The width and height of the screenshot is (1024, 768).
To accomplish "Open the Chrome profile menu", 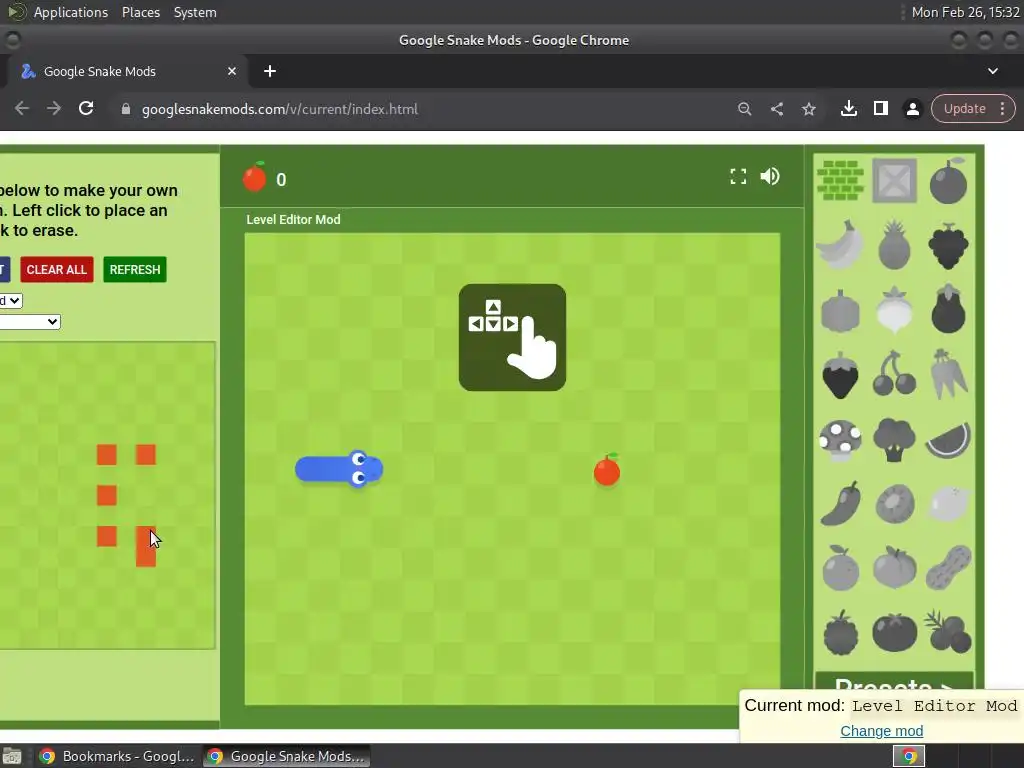I will click(x=912, y=109).
